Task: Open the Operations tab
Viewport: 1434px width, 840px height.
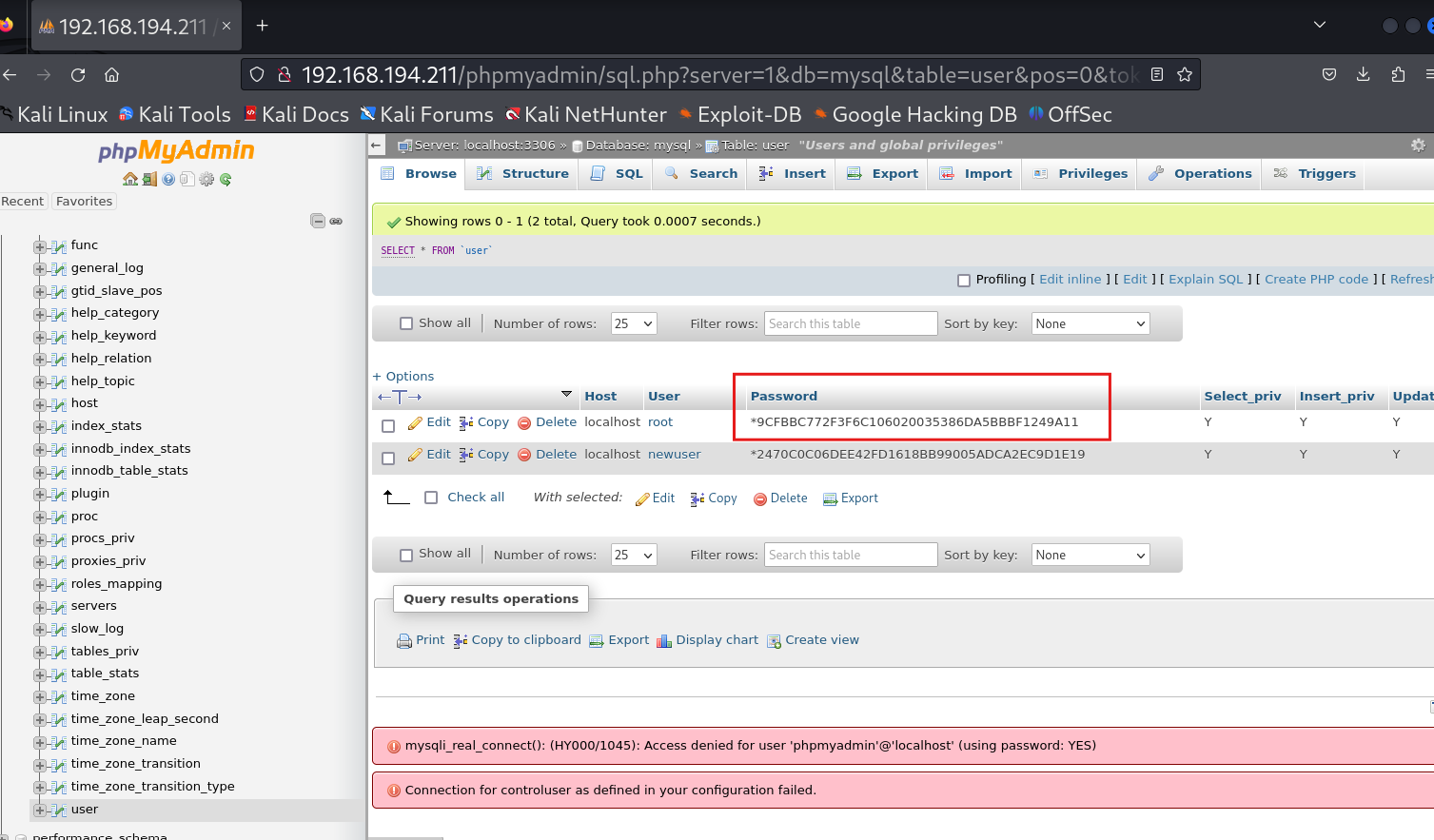Action: tap(1200, 173)
